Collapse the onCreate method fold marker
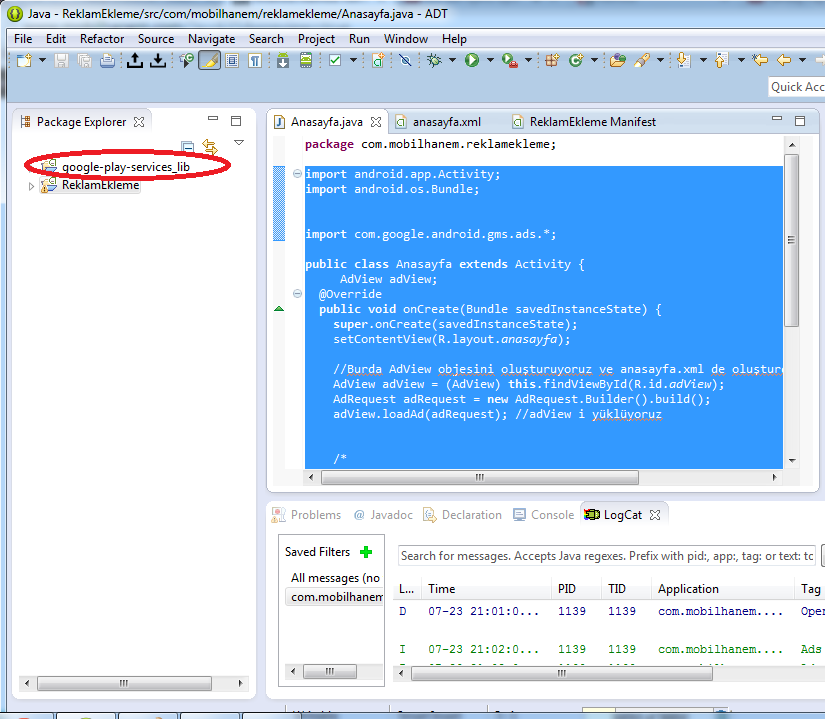 297,293
